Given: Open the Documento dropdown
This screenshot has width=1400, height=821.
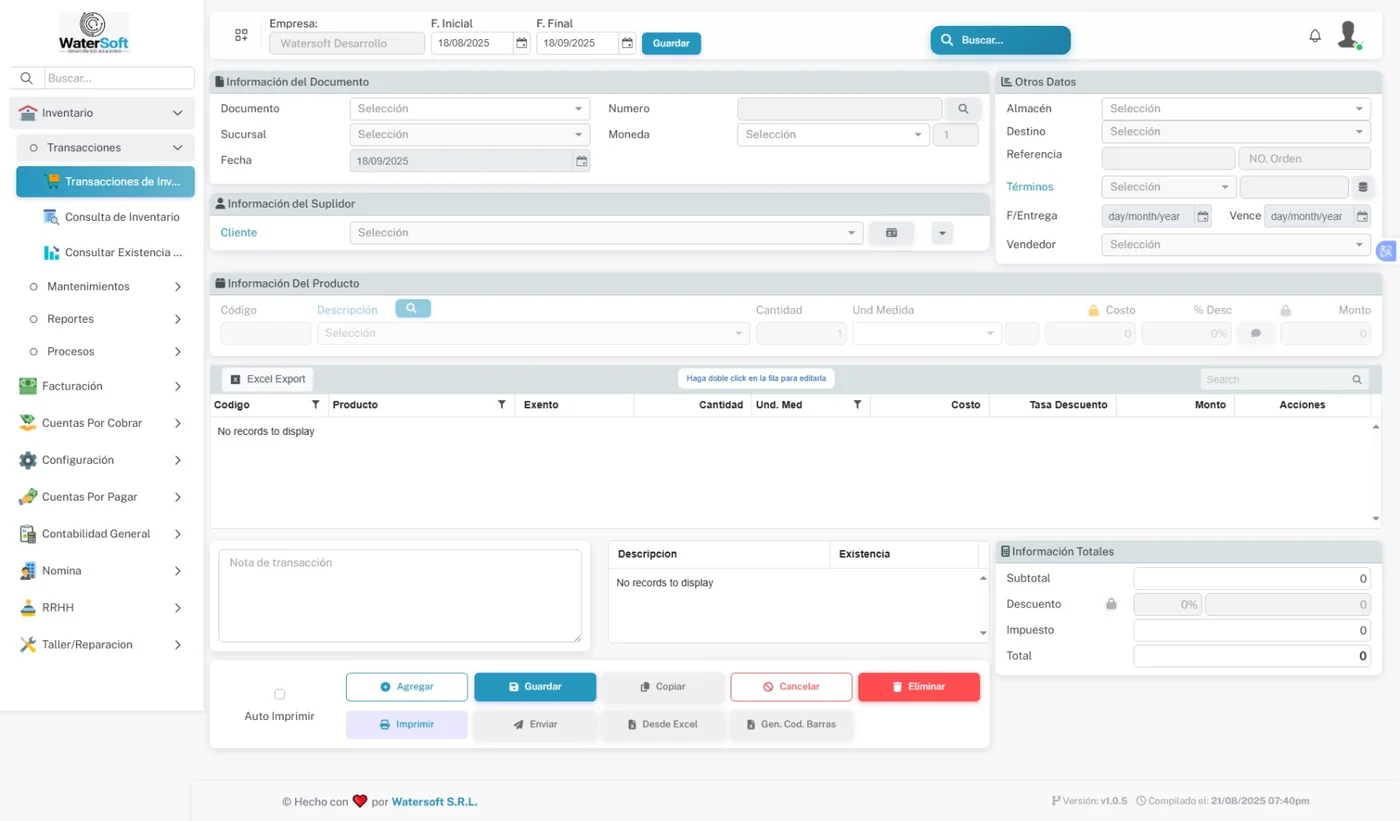Looking at the screenshot, I should (x=470, y=109).
